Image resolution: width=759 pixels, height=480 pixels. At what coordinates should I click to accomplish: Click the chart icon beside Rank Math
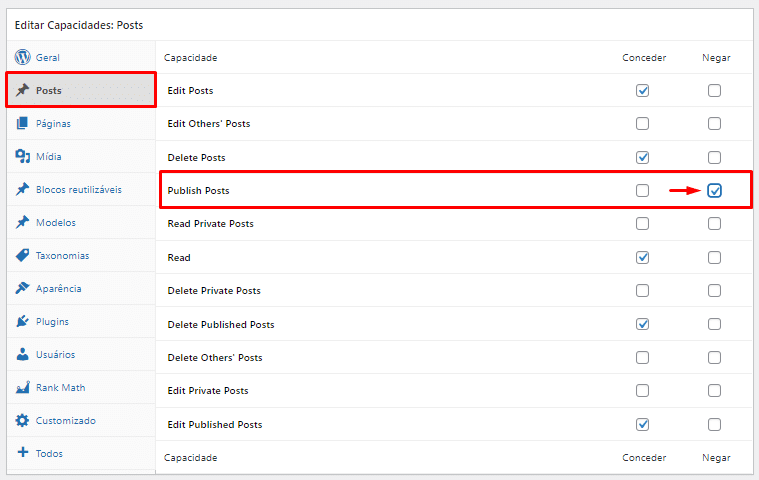pos(22,387)
